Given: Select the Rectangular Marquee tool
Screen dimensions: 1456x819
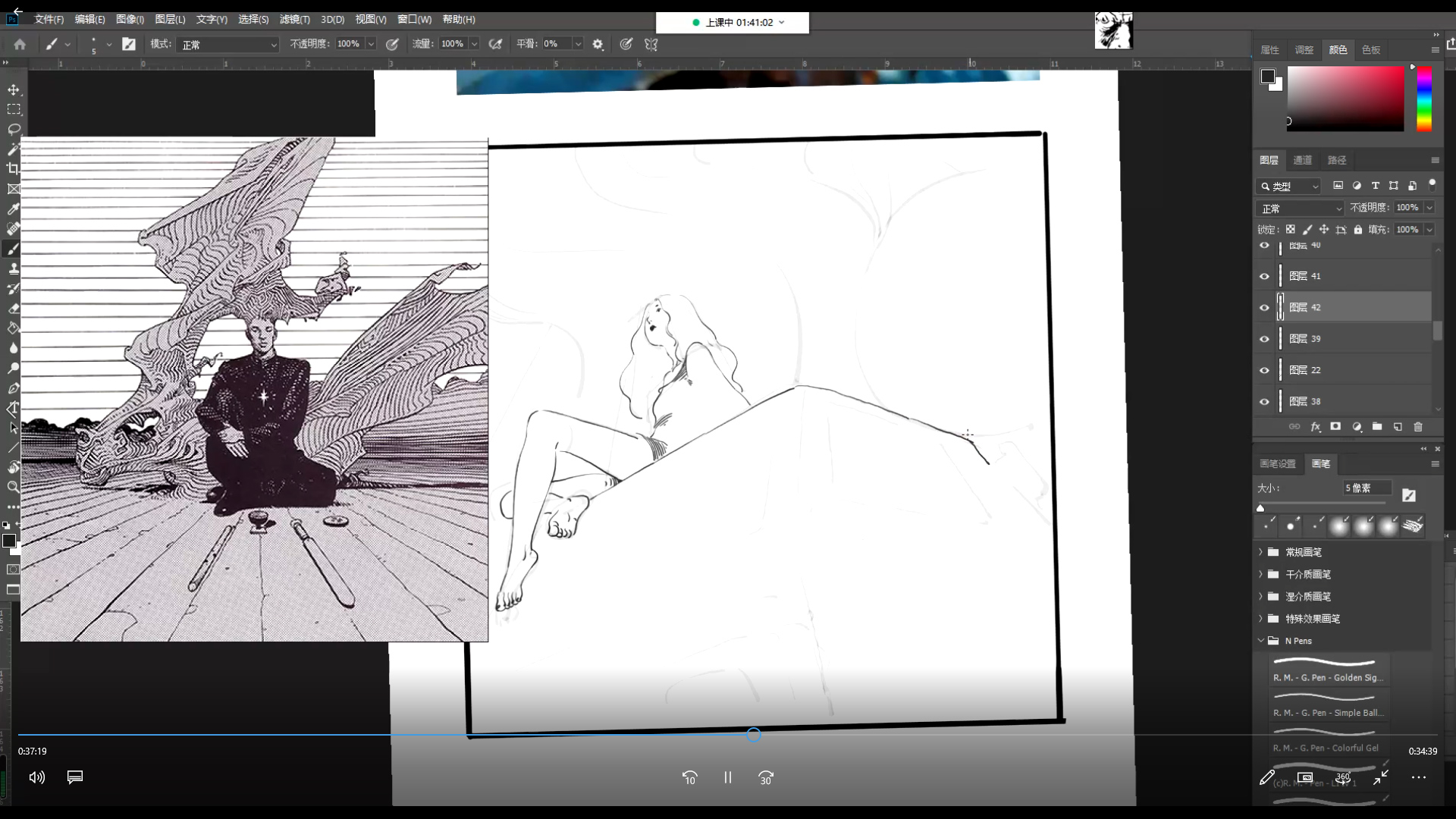Looking at the screenshot, I should point(14,109).
